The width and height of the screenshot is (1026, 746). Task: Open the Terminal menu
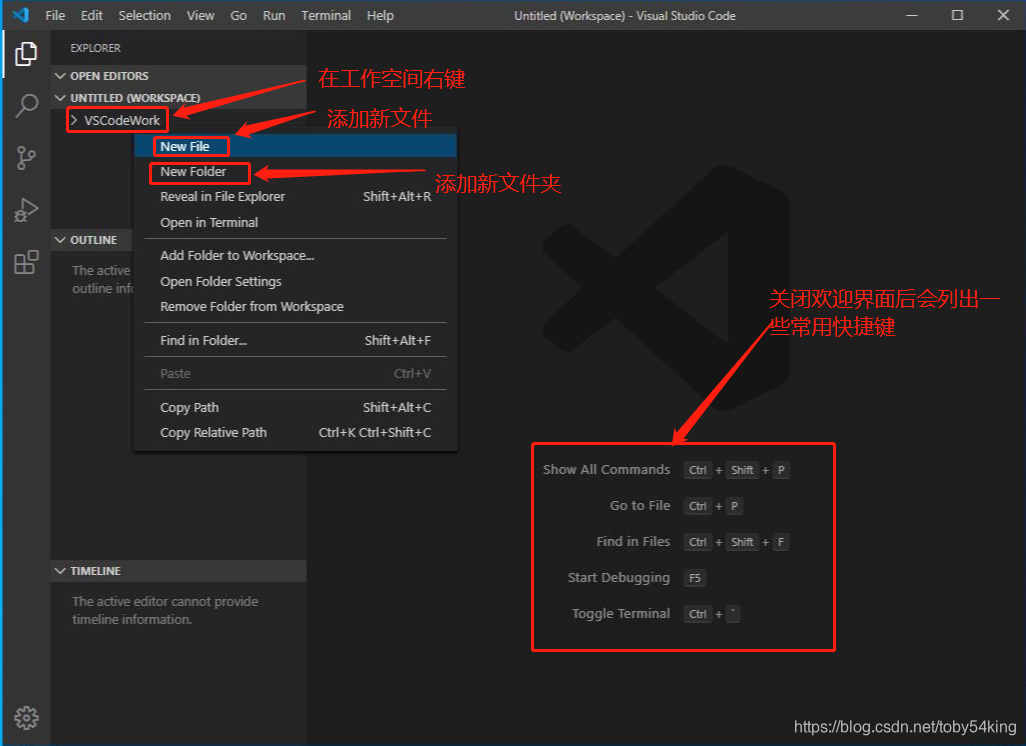(326, 15)
